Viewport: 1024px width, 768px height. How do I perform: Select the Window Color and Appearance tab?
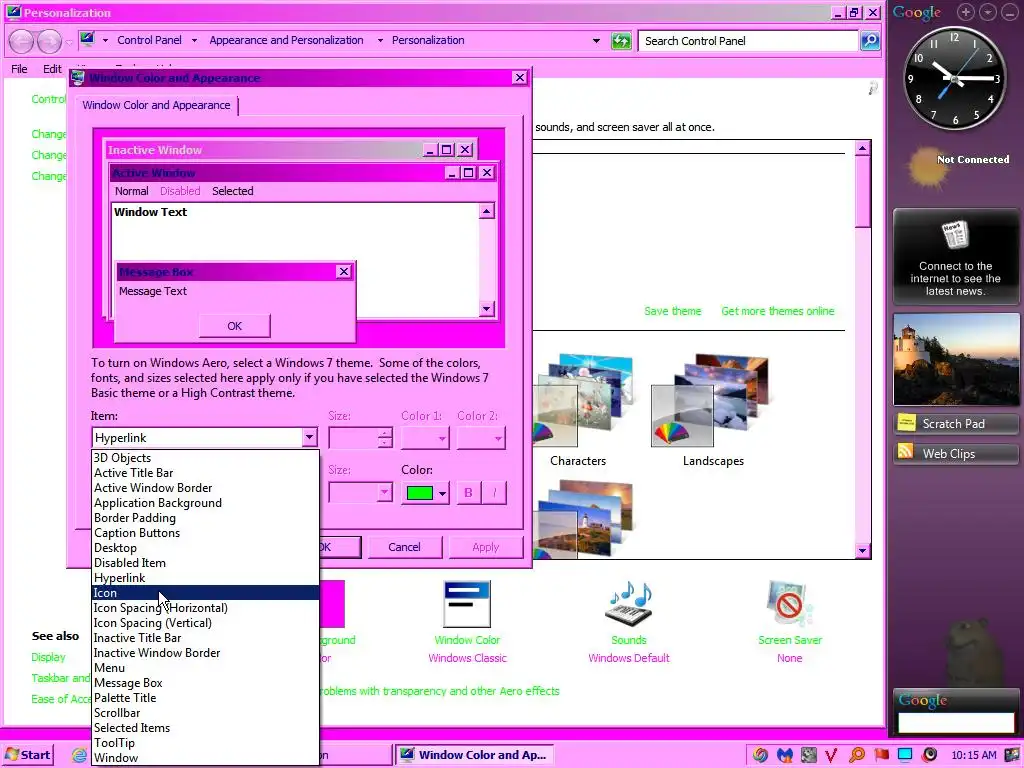tap(156, 105)
